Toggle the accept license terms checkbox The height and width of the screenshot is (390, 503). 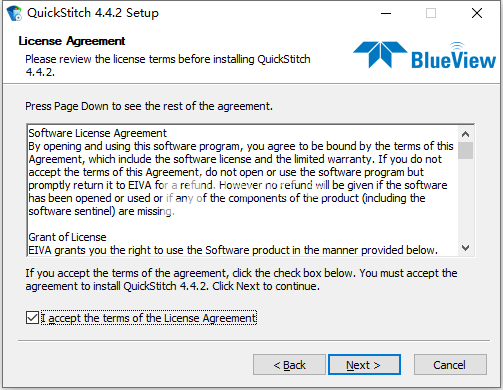coord(32,317)
